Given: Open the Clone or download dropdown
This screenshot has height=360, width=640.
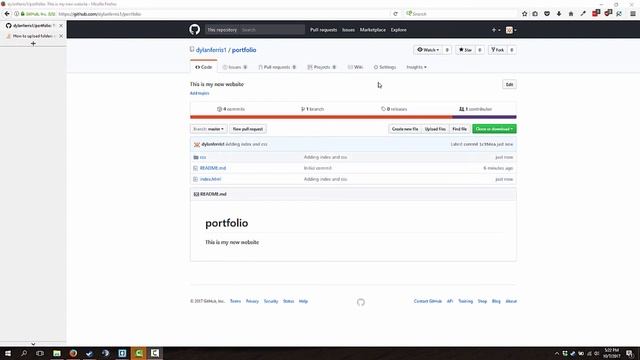Looking at the screenshot, I should pyautogui.click(x=494, y=129).
